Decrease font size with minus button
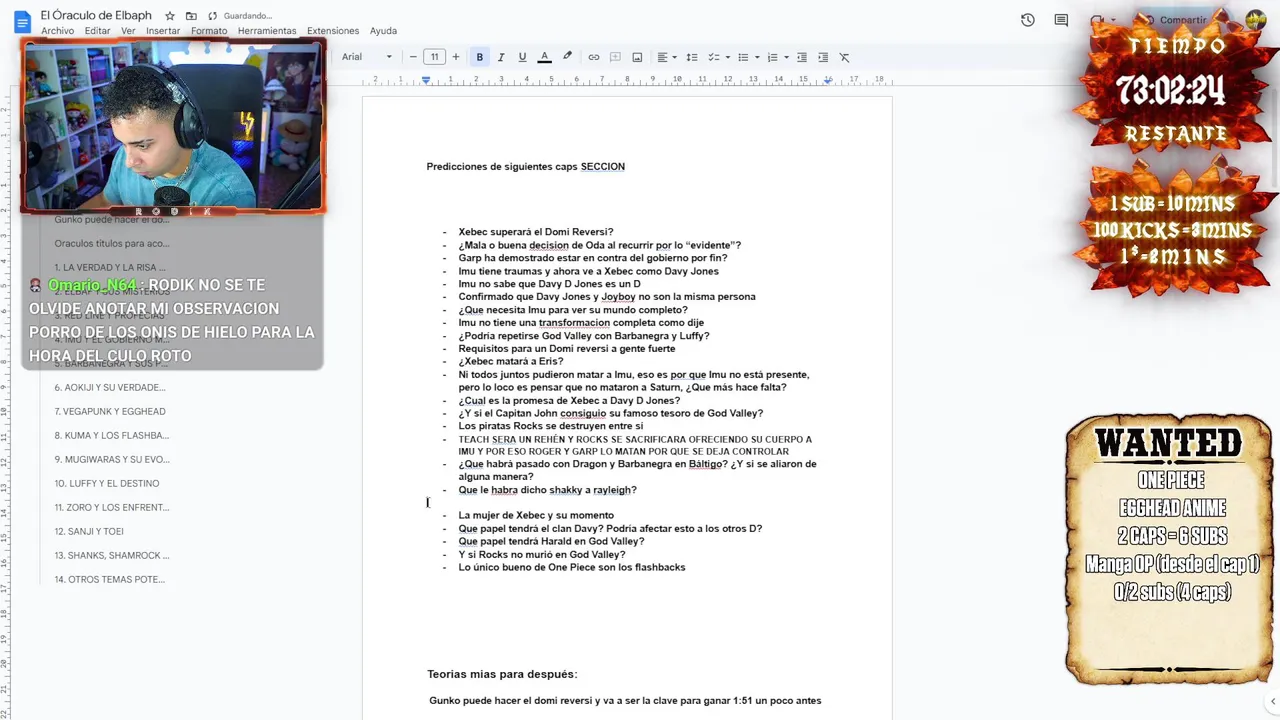The width and height of the screenshot is (1280, 720). 413,57
